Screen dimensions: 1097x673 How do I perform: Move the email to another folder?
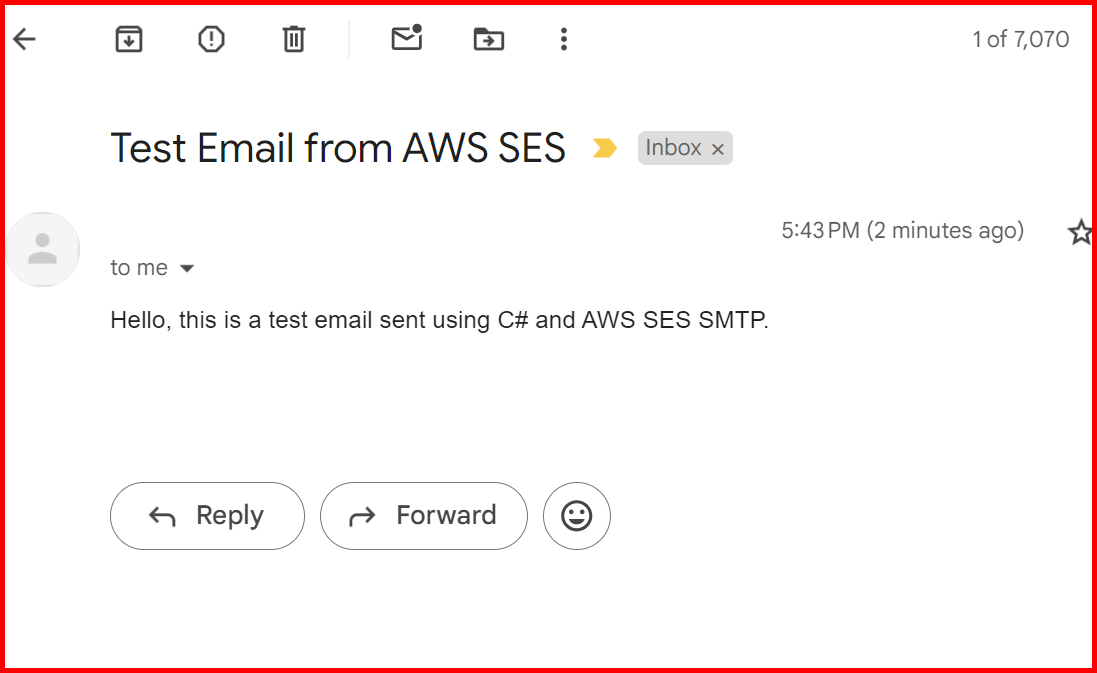point(488,39)
